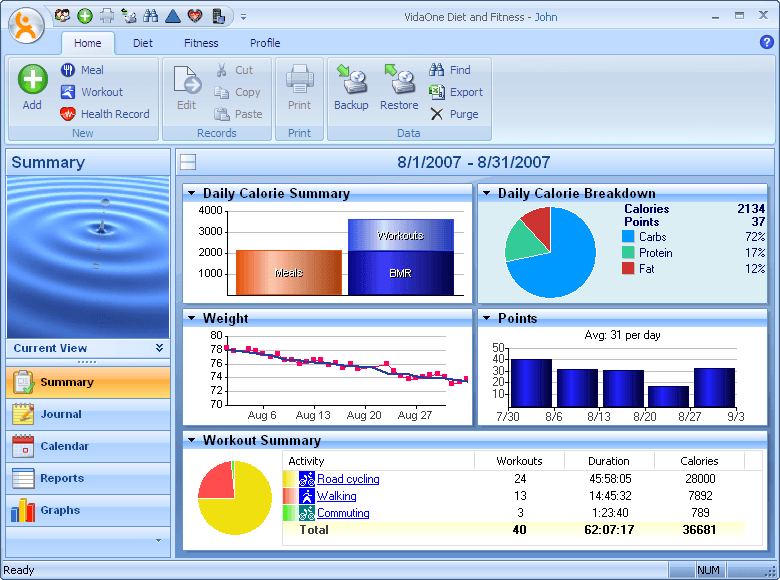This screenshot has width=780, height=580.
Task: Toggle the layout icon beside date range
Action: click(188, 163)
